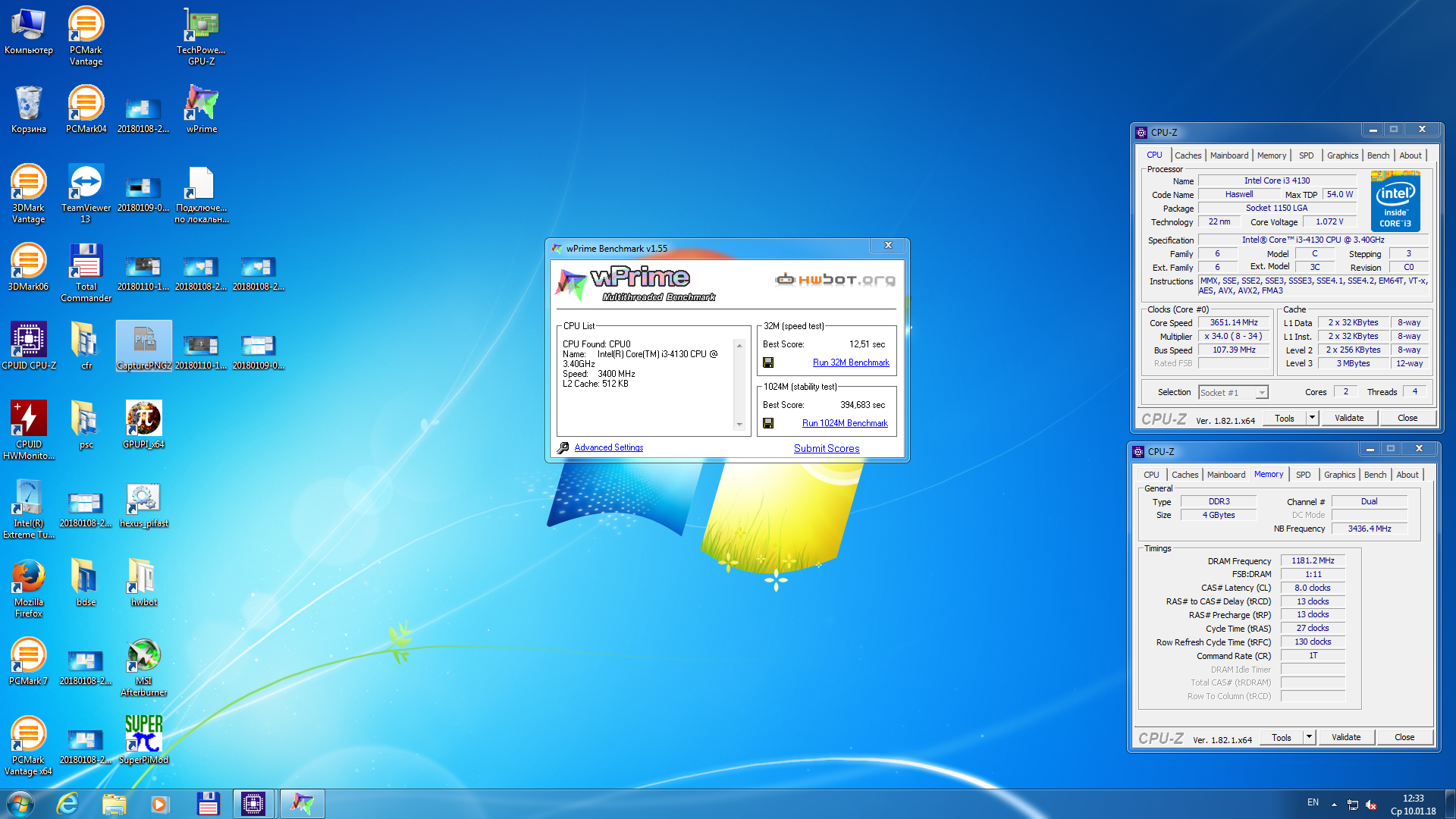Click the Windows Start button

point(20,804)
